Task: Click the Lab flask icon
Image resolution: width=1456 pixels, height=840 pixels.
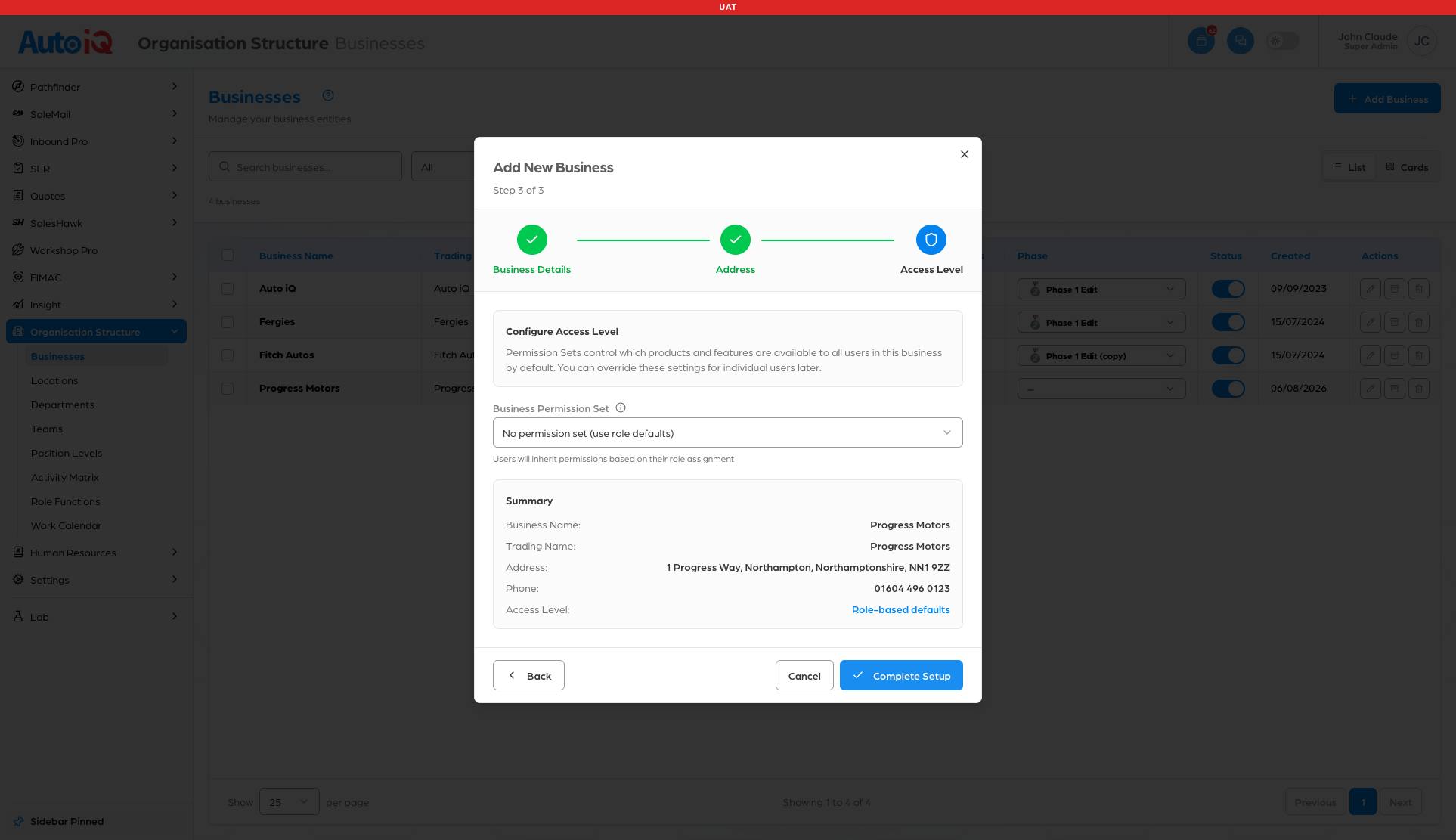Action: coord(18,617)
